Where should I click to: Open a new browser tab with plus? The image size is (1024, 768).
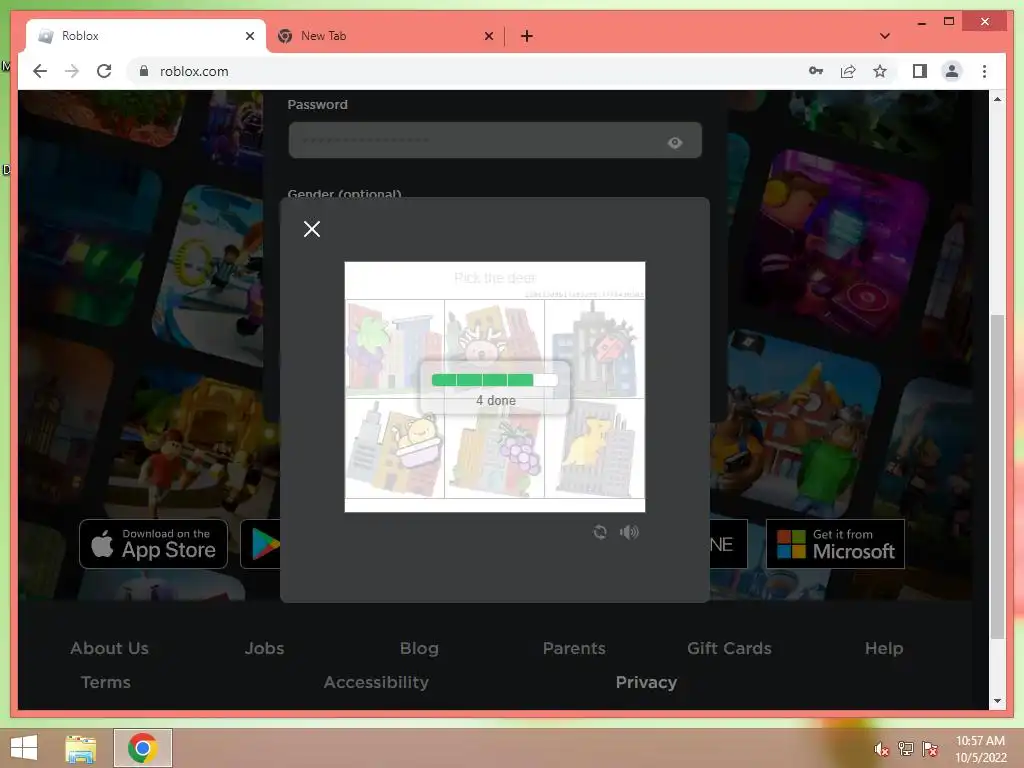pyautogui.click(x=526, y=36)
